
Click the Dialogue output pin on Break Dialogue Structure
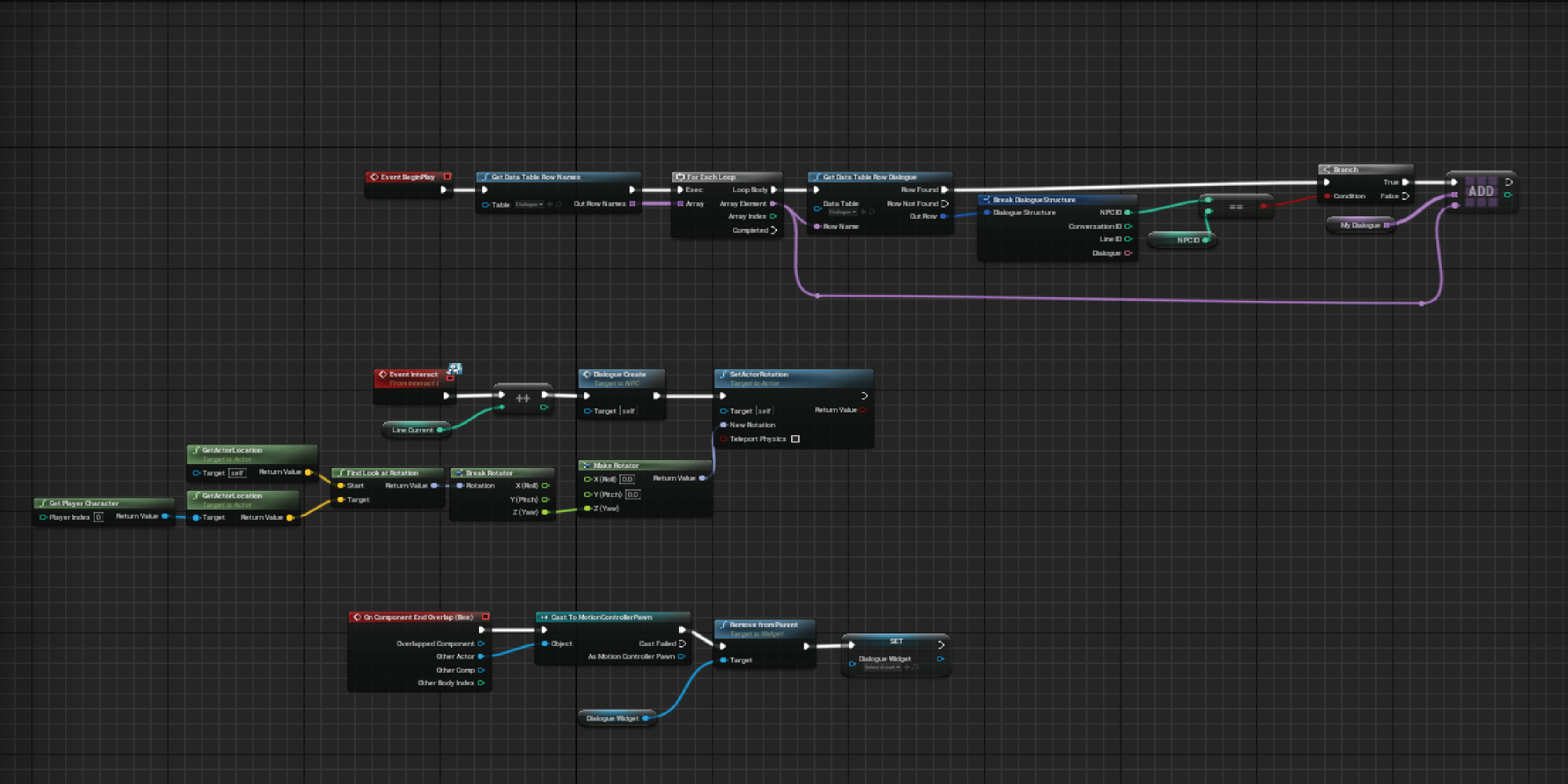[x=1128, y=253]
